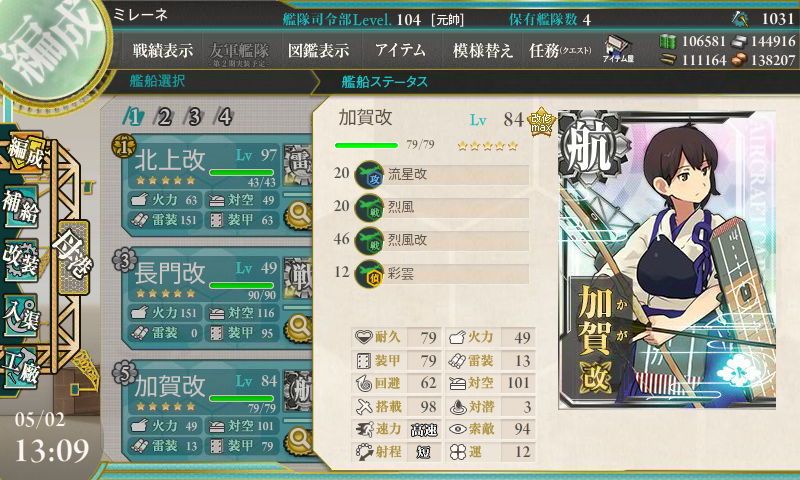Click the 加賀改 ship card portrait
The image size is (800, 480).
point(667,259)
